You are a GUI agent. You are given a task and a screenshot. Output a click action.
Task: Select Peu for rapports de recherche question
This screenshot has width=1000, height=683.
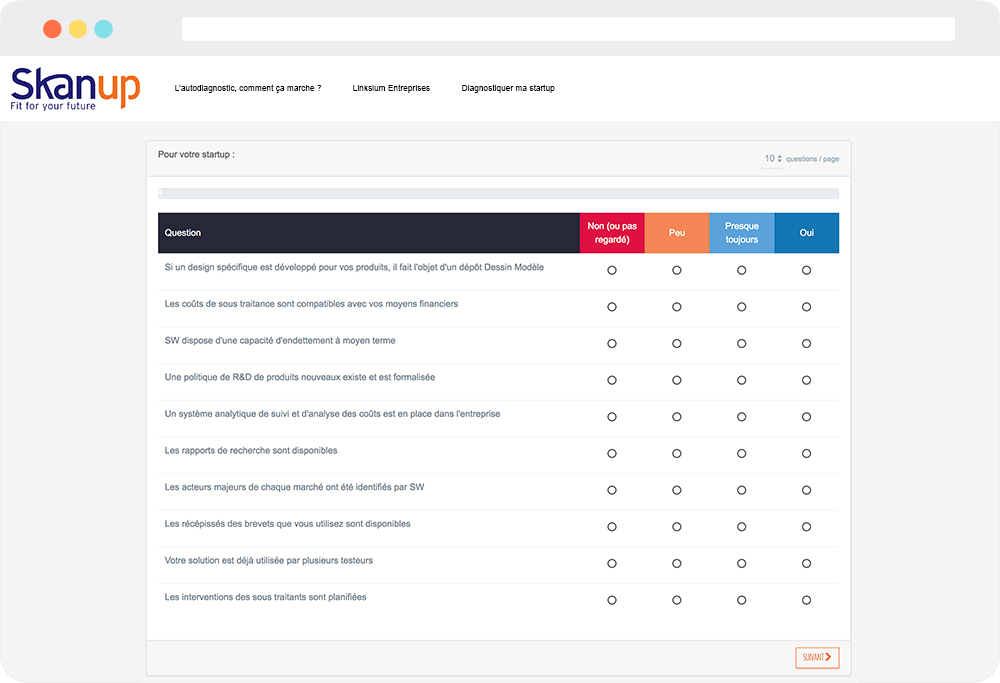(x=677, y=453)
